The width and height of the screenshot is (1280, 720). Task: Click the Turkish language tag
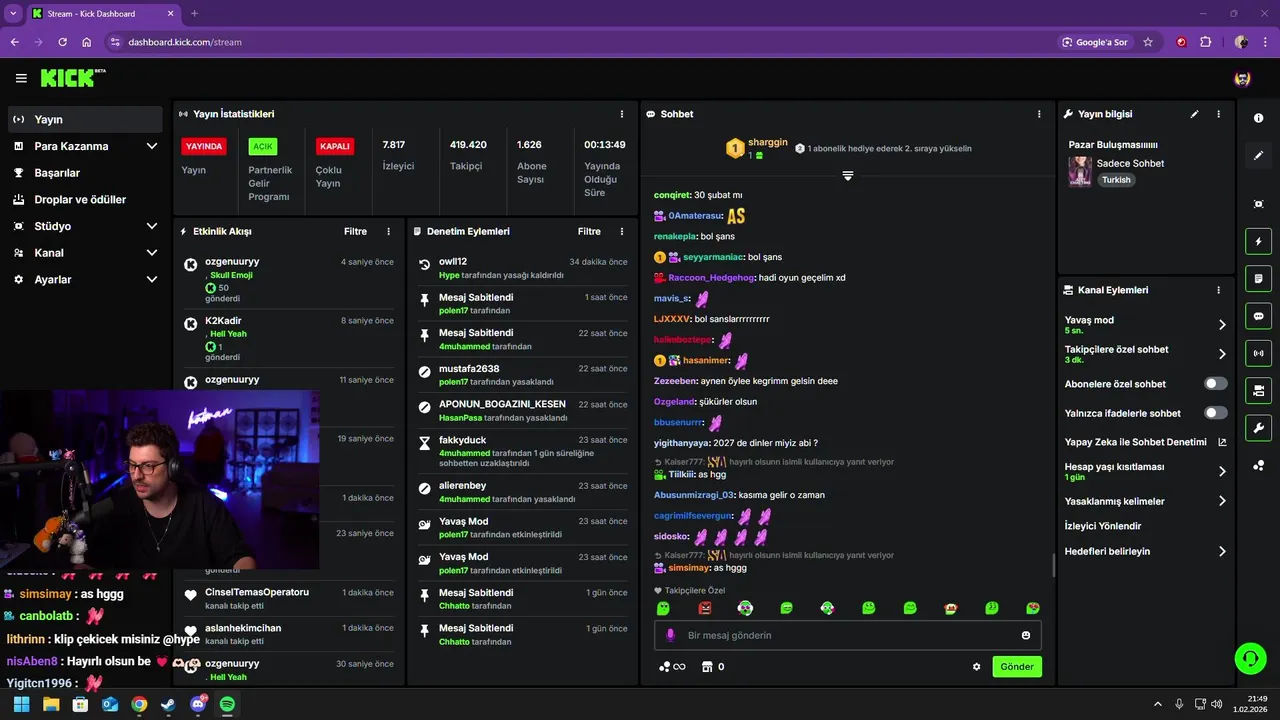[x=1116, y=180]
